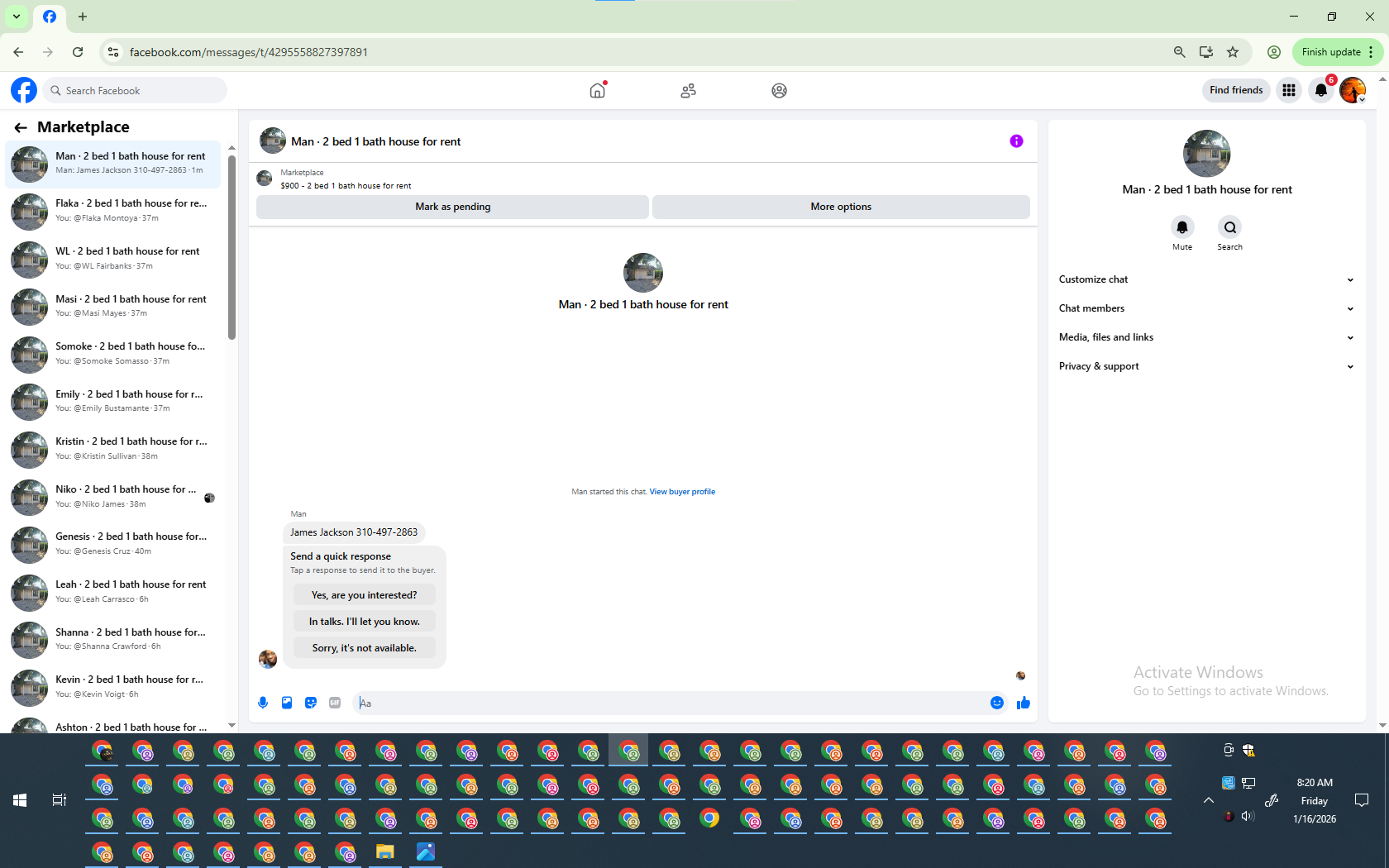Screen dimensions: 1389x868
Task: Open the Friends icon in top navigation
Action: tap(688, 91)
